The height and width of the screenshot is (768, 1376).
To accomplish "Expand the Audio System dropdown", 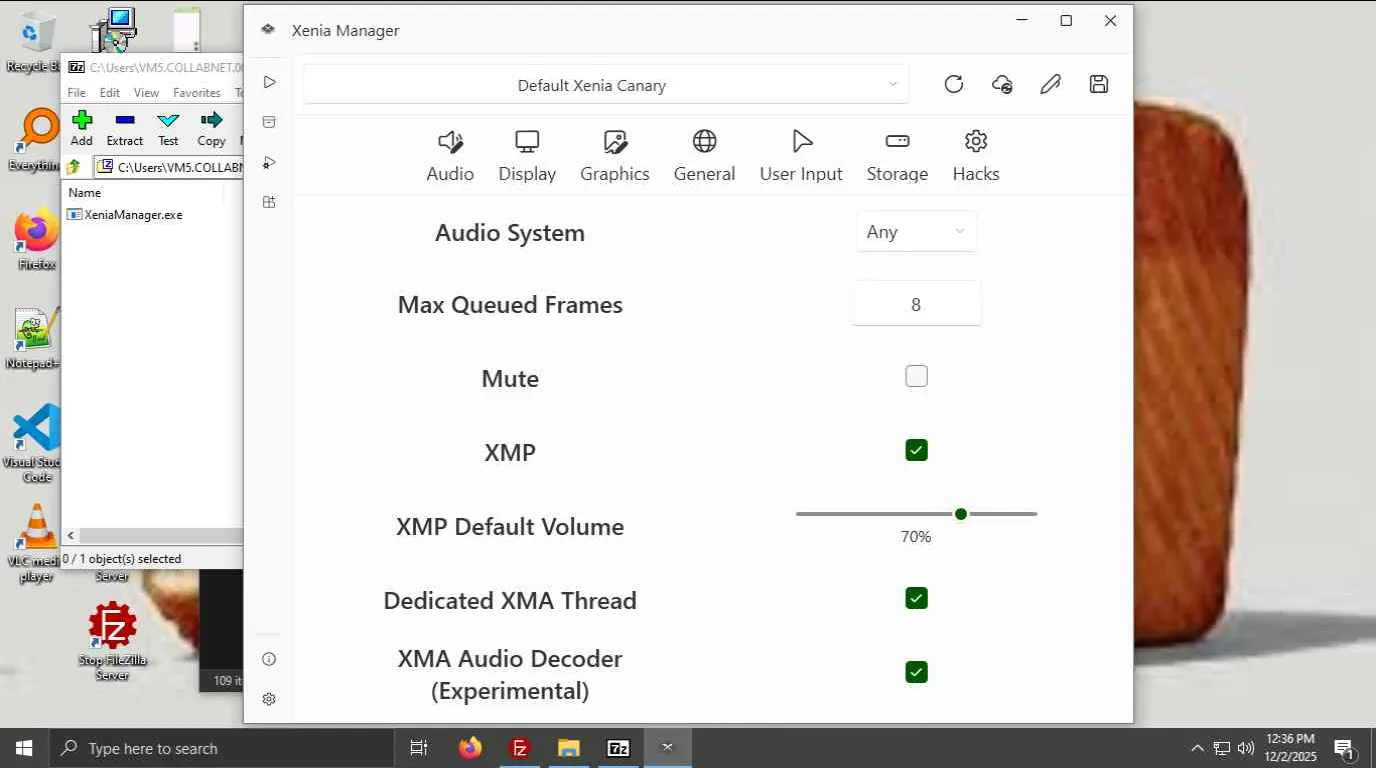I will tap(916, 231).
